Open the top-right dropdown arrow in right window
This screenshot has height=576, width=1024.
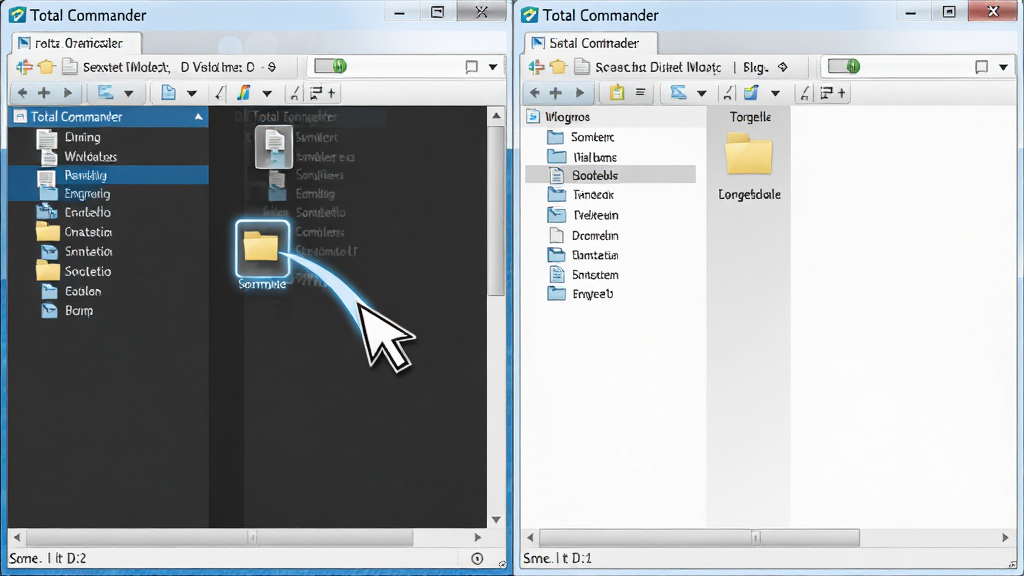(1004, 67)
